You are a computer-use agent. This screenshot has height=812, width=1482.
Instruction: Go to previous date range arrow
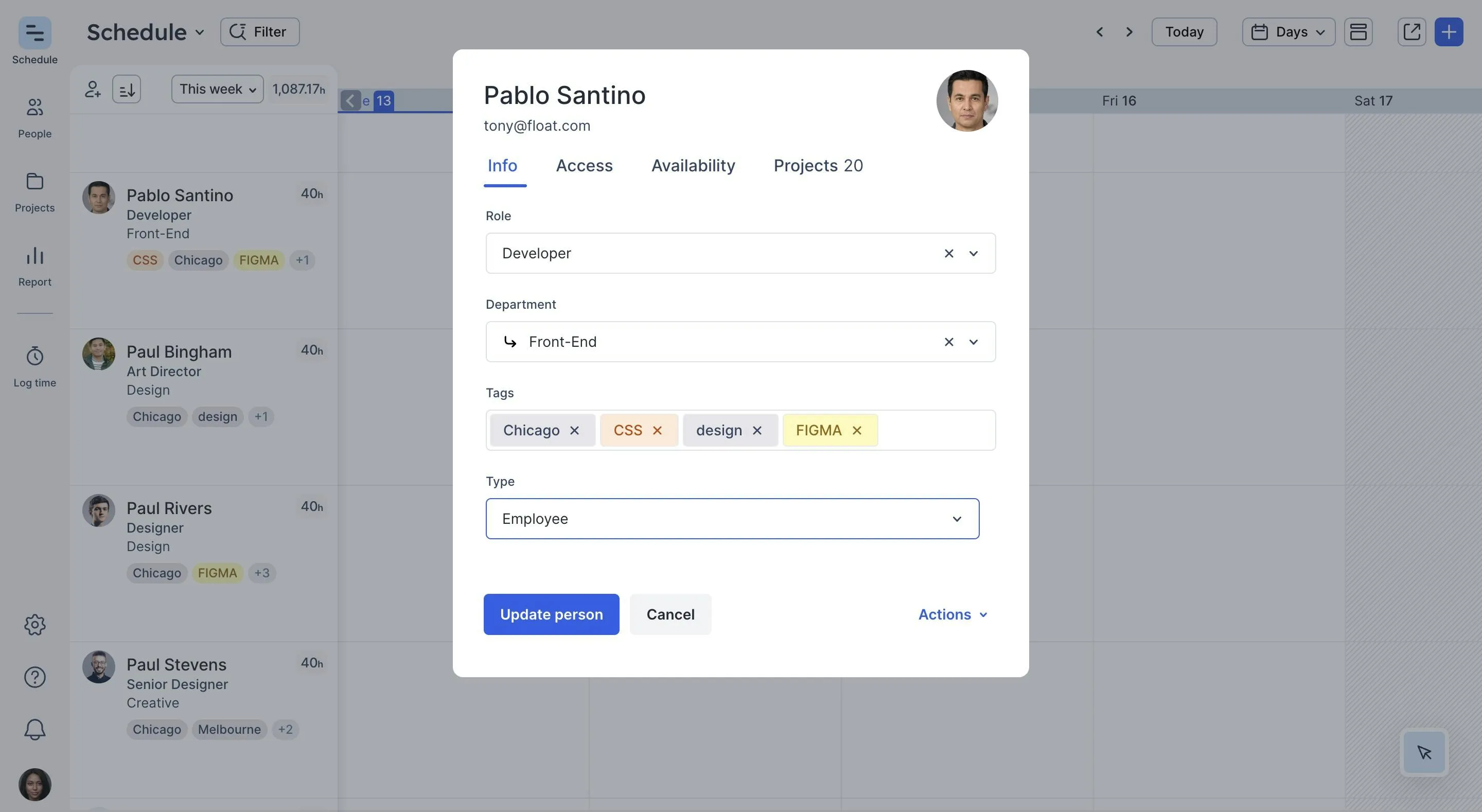point(1100,32)
